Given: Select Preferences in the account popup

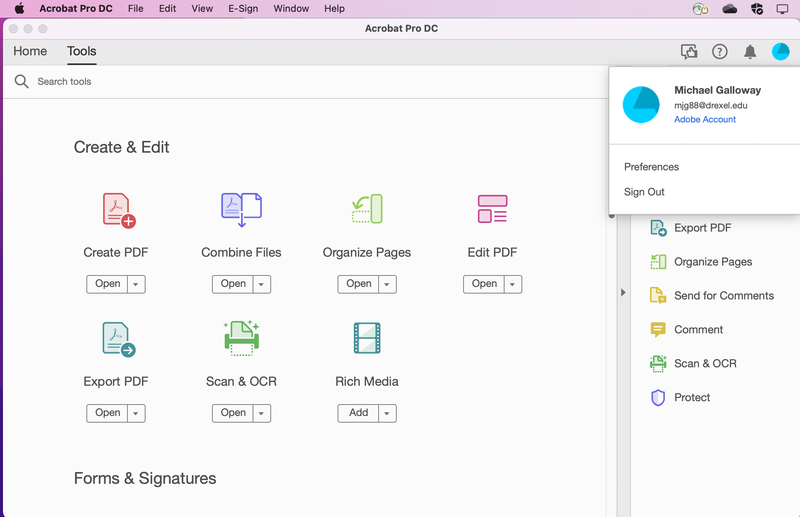Looking at the screenshot, I should (x=652, y=167).
